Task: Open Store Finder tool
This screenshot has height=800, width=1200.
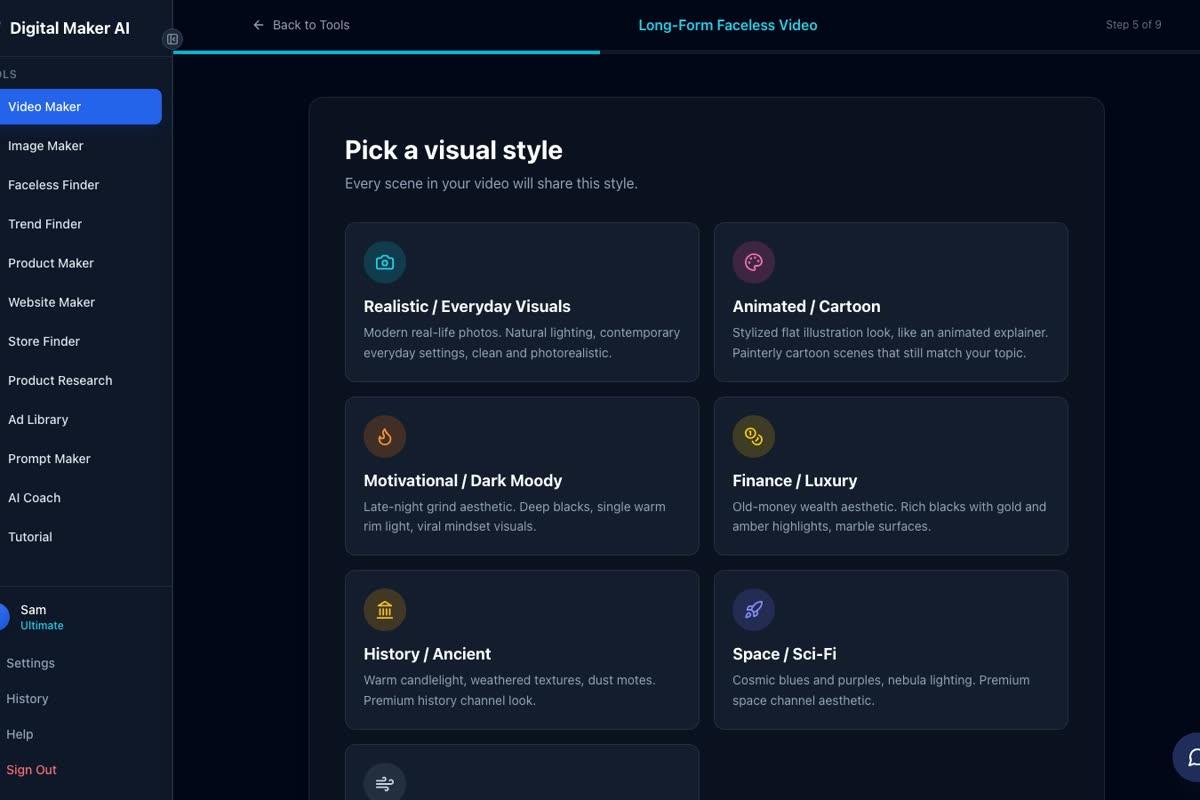Action: 80,341
